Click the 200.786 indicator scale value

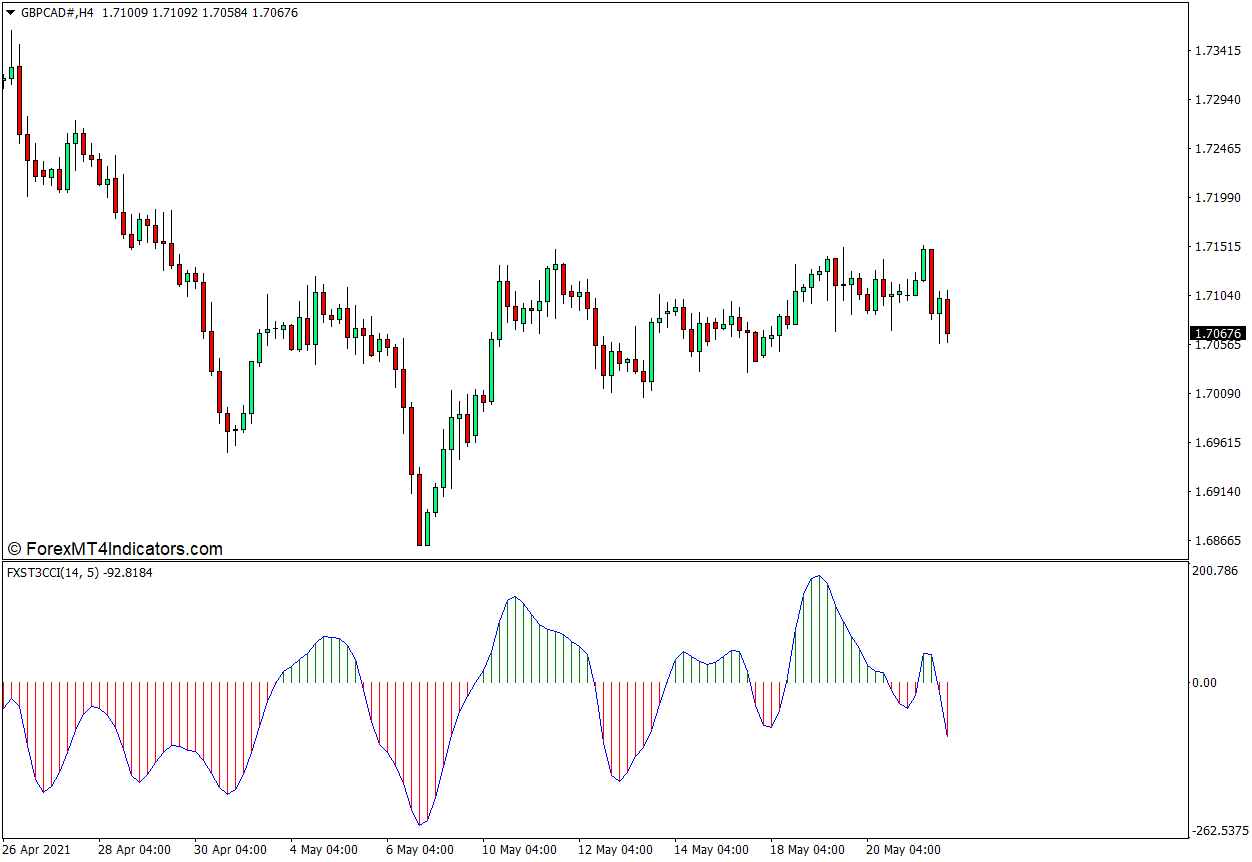[x=1216, y=571]
